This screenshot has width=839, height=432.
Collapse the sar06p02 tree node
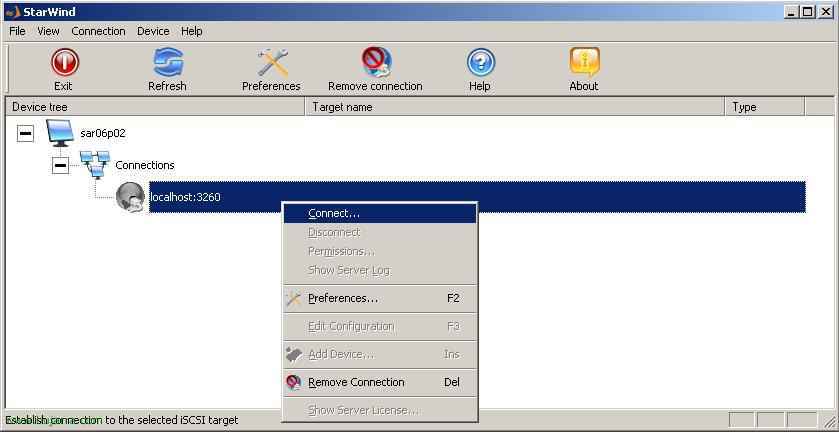[x=25, y=133]
